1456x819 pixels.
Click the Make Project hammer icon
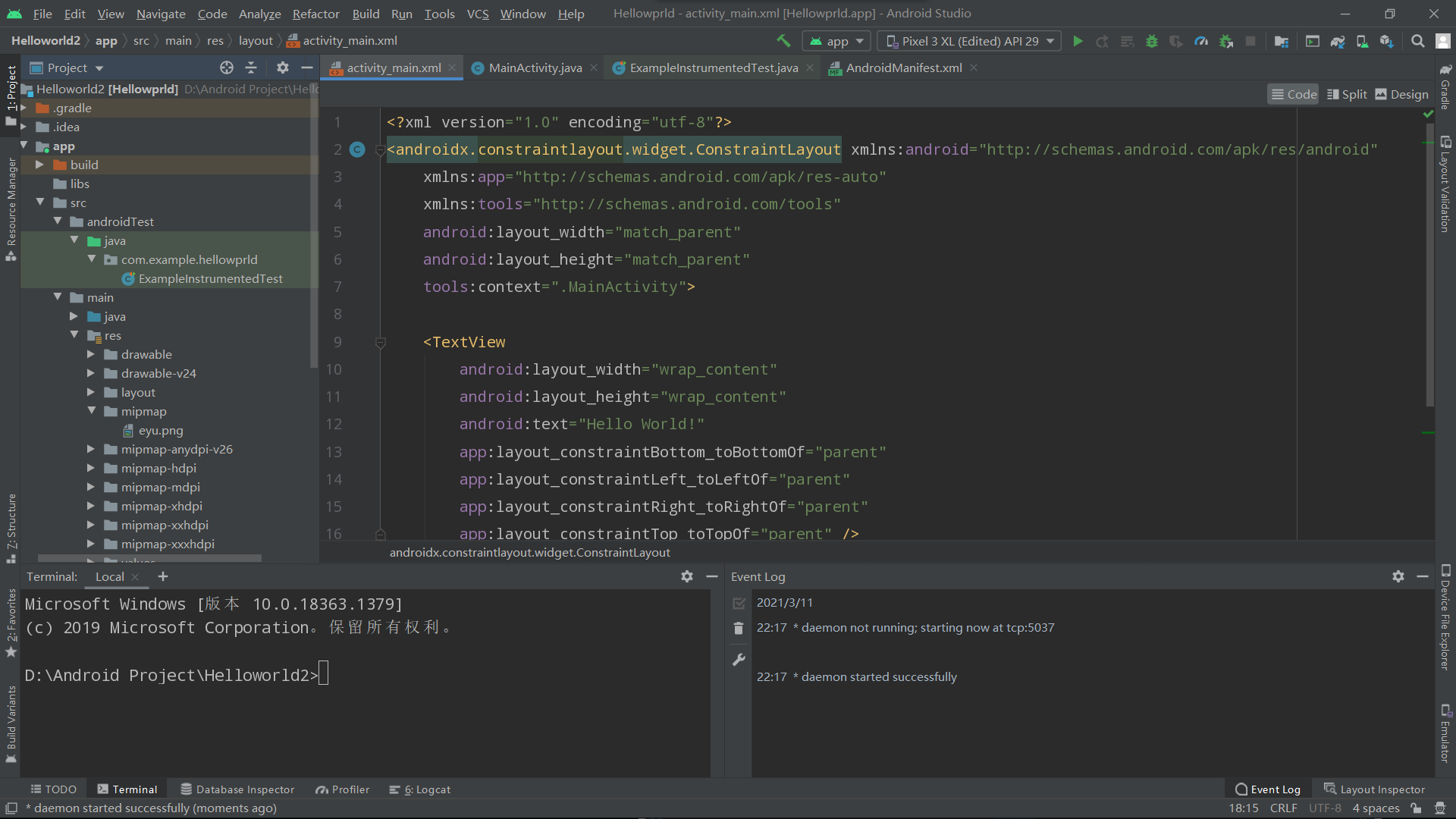coord(783,41)
